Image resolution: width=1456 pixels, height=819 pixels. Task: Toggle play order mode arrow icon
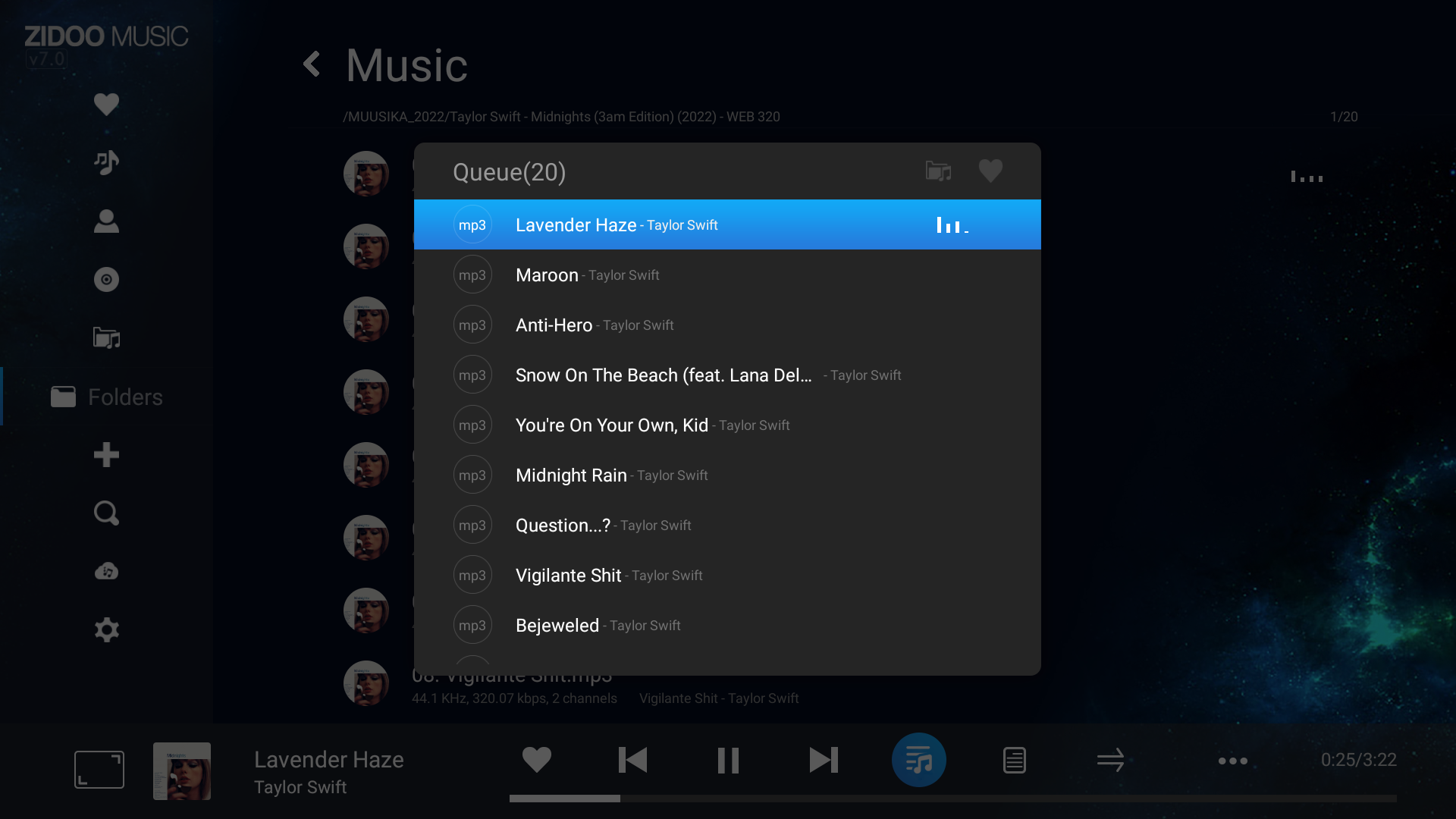click(1110, 760)
